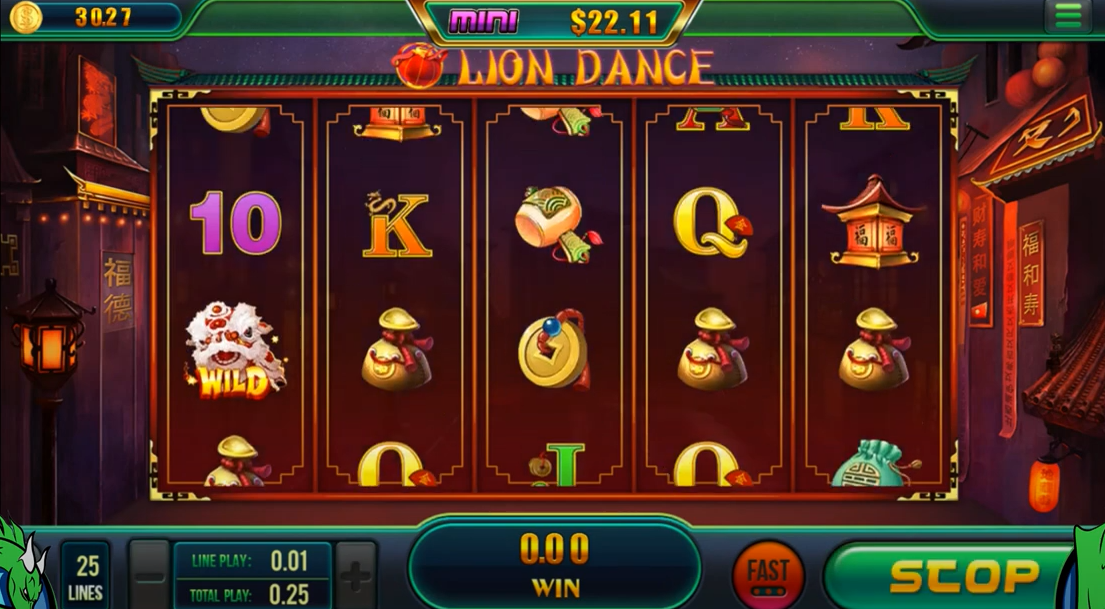
Task: Click the gold money bag on reel two
Action: (397, 350)
